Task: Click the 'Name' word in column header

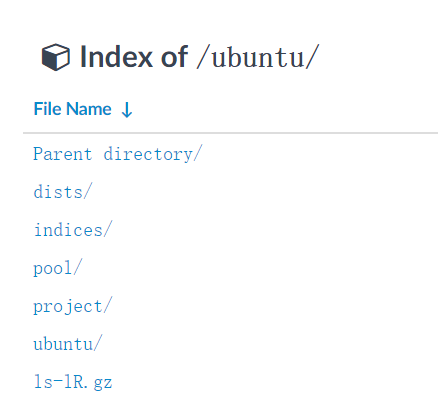Action: 89,109
